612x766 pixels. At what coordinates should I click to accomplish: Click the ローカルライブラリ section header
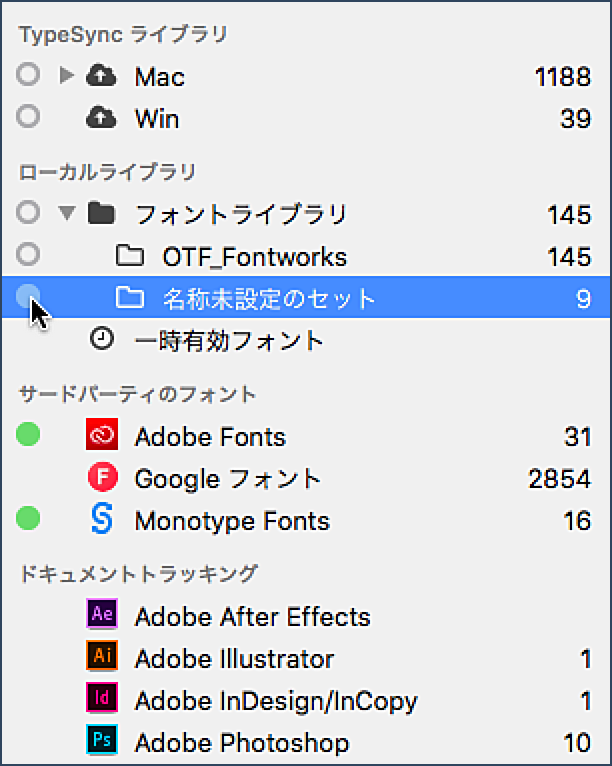pyautogui.click(x=107, y=172)
